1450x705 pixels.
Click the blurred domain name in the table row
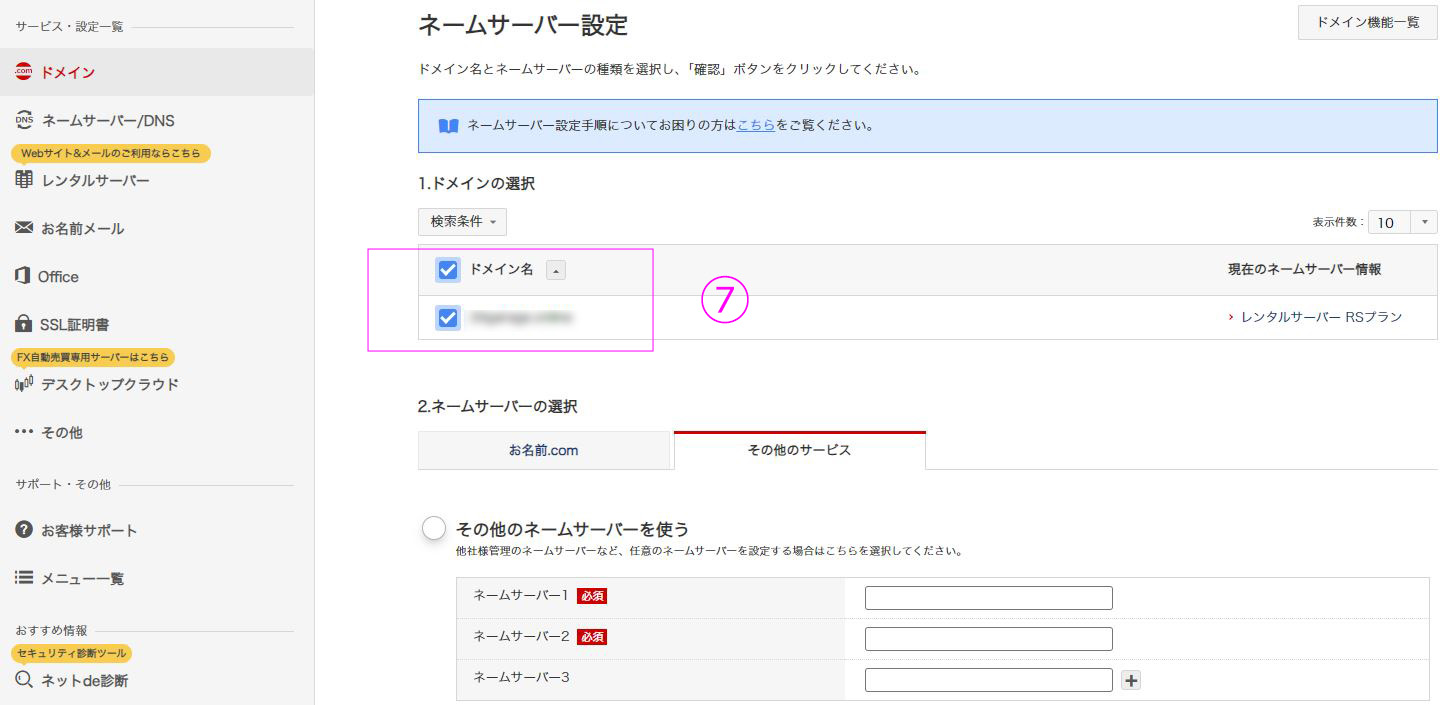[521, 318]
